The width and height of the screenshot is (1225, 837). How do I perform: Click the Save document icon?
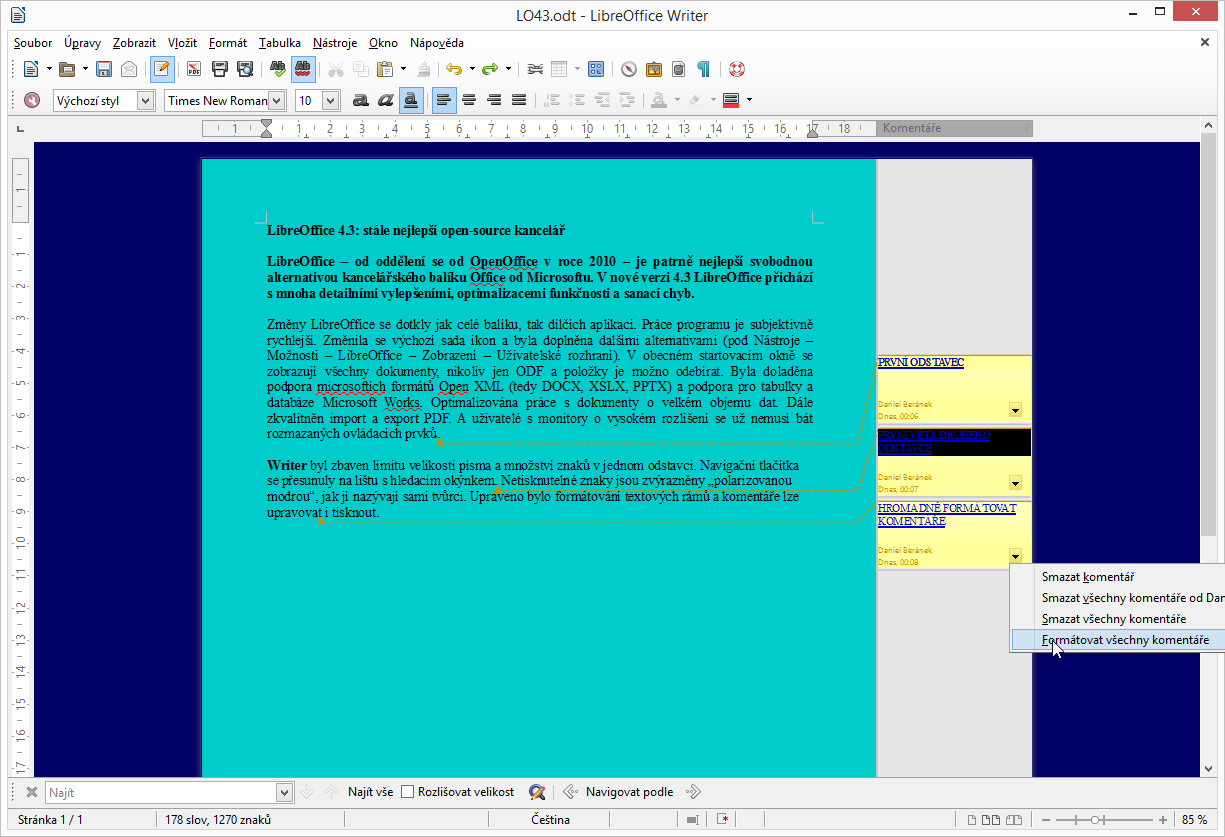click(105, 69)
